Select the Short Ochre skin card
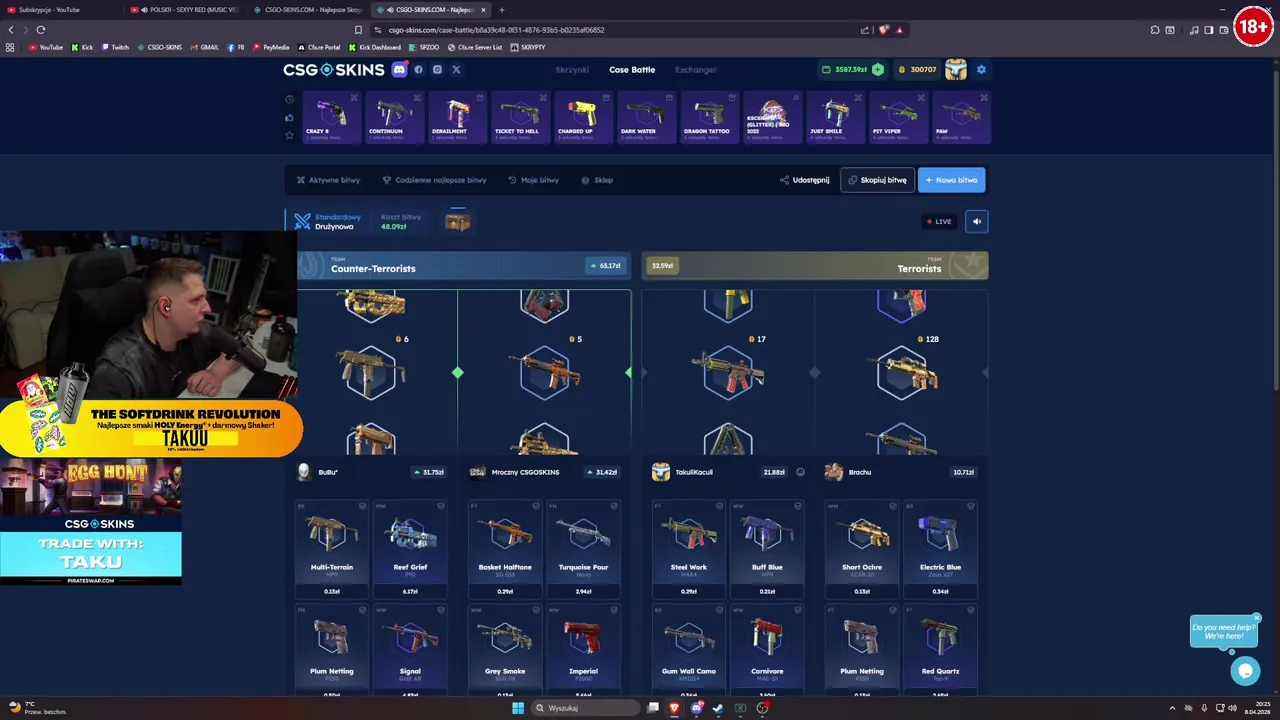Image resolution: width=1280 pixels, height=720 pixels. pyautogui.click(x=862, y=549)
